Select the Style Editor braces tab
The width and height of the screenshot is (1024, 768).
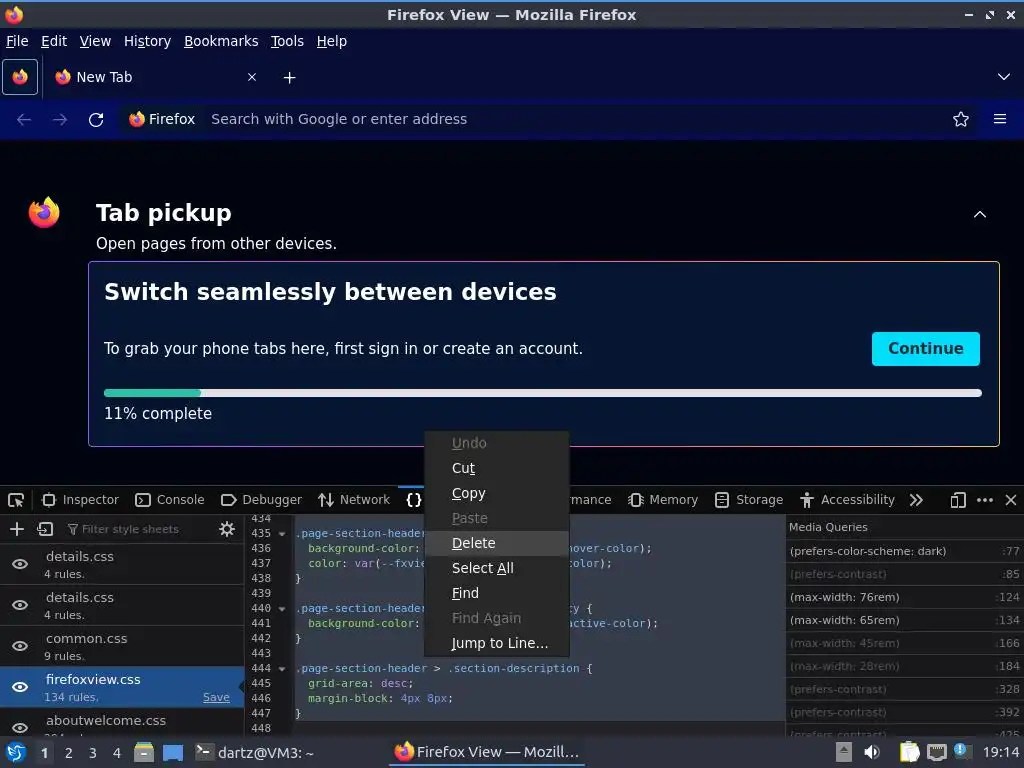pos(413,500)
